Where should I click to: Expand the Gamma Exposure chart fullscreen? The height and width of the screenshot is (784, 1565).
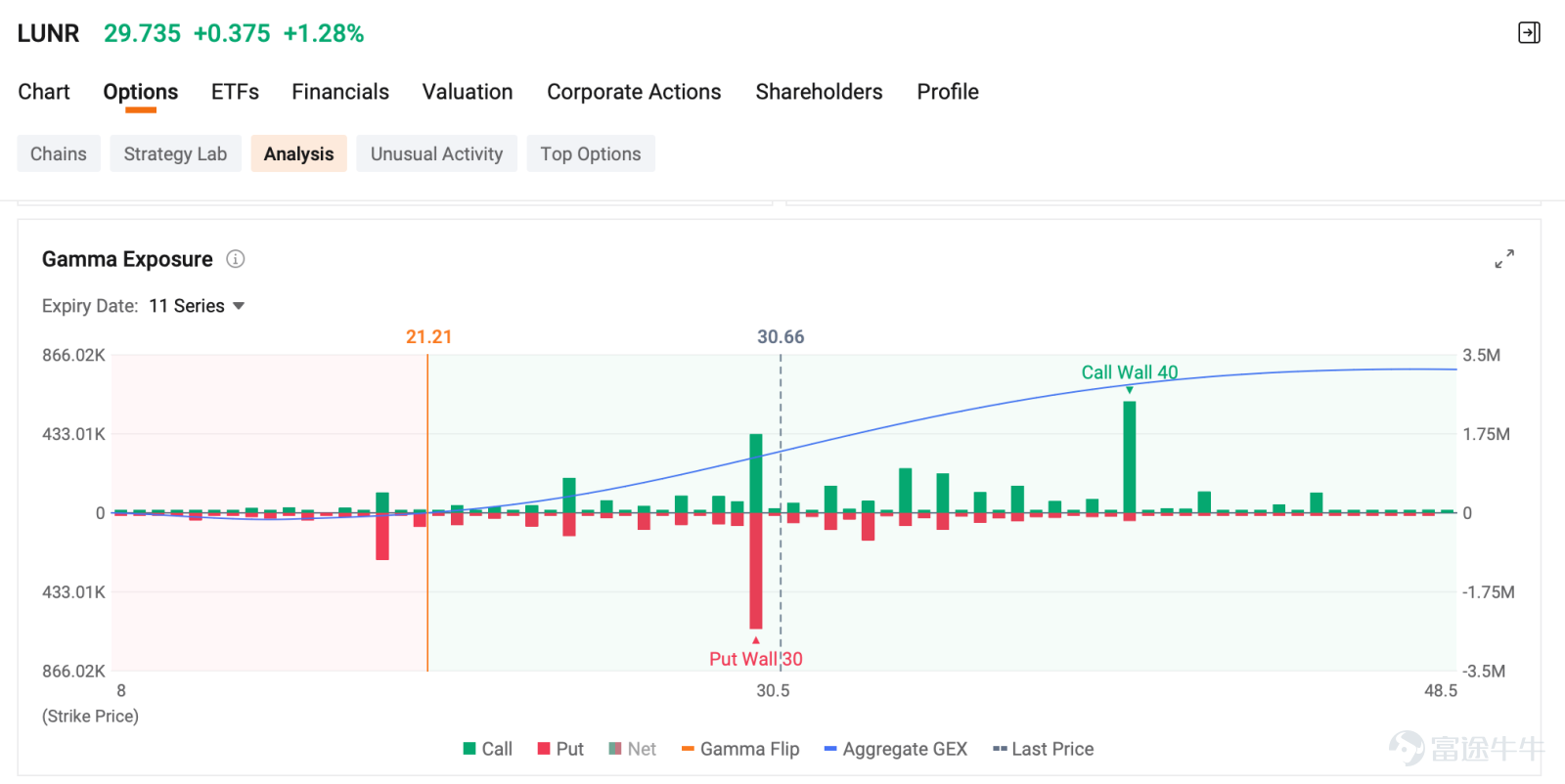1504,259
